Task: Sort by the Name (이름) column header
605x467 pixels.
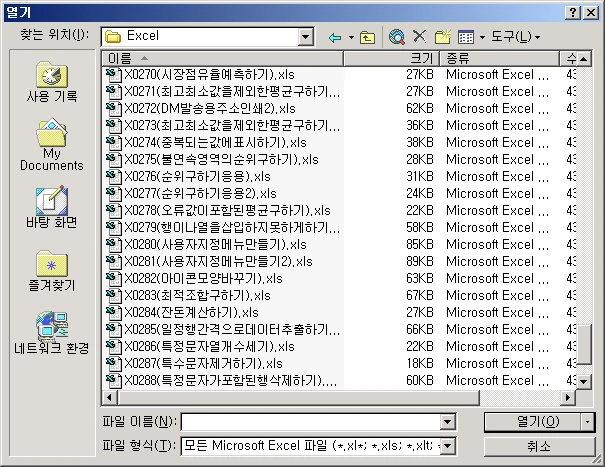Action: tap(223, 59)
